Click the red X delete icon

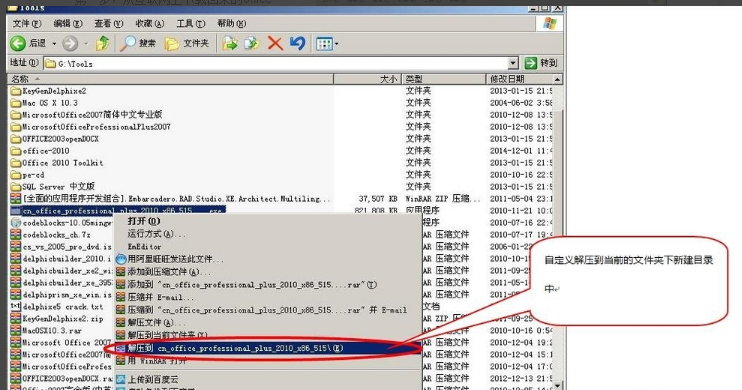click(275, 44)
